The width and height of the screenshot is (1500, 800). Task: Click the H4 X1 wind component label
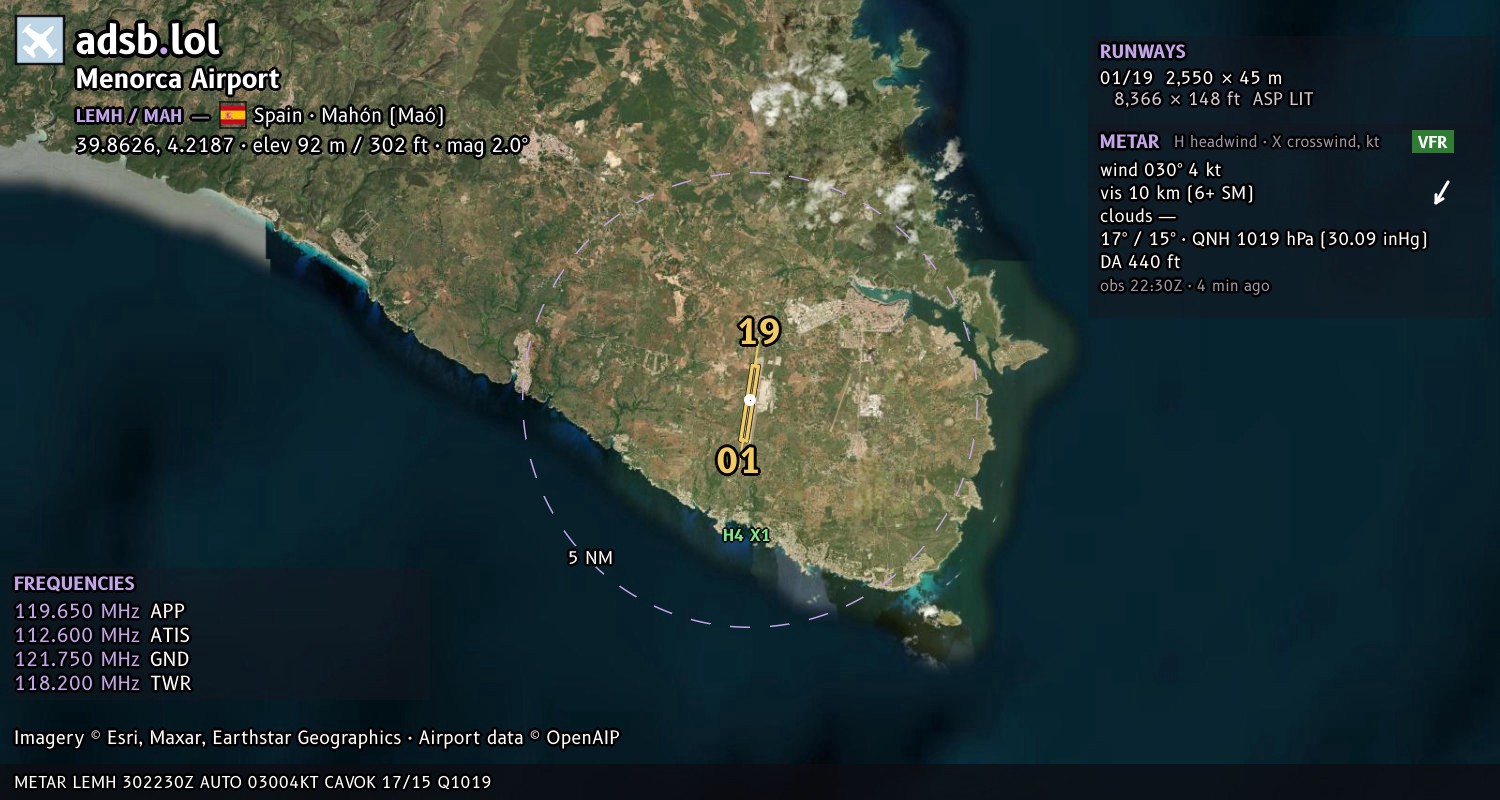point(747,535)
